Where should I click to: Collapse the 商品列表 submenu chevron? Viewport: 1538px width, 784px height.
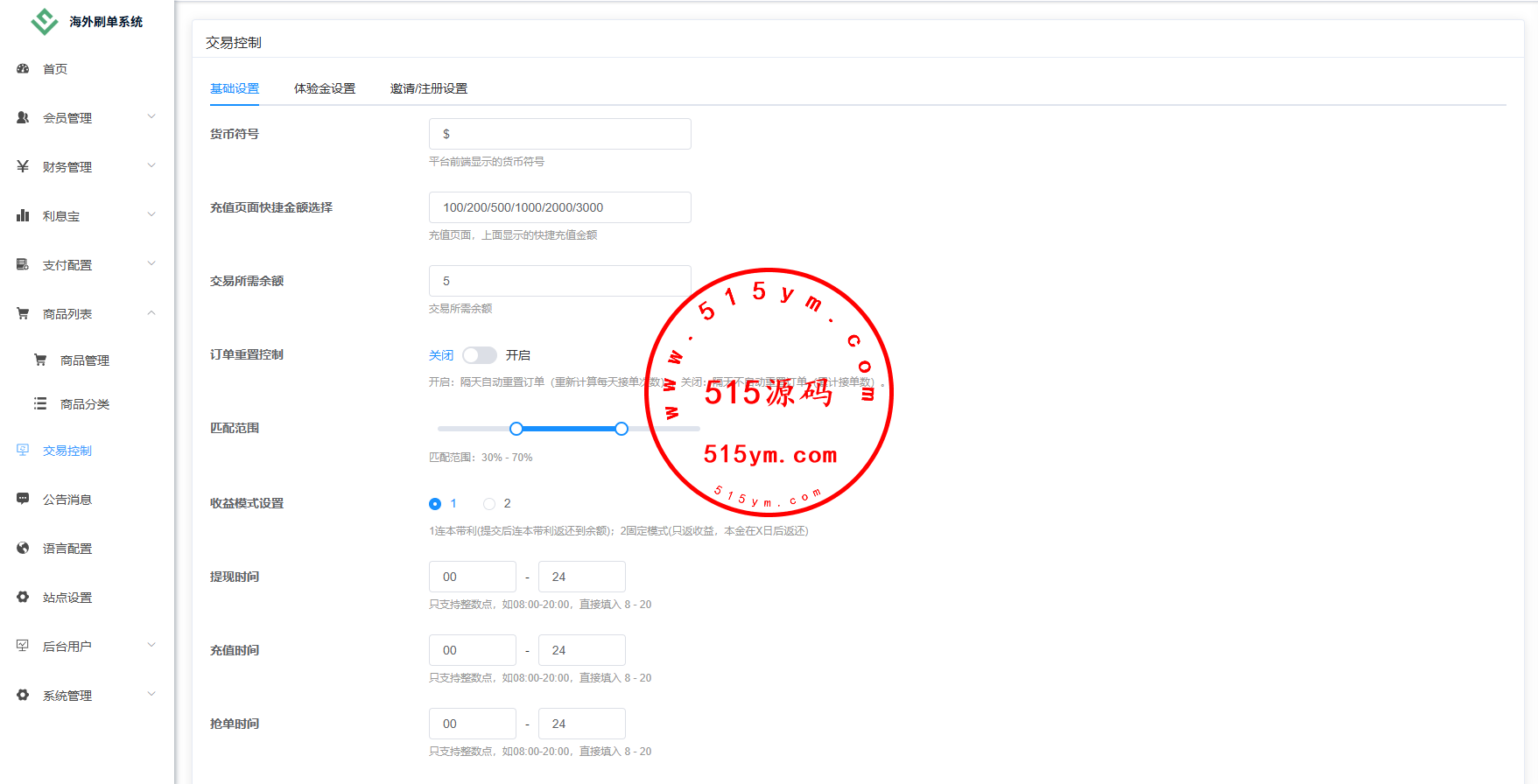pos(151,313)
